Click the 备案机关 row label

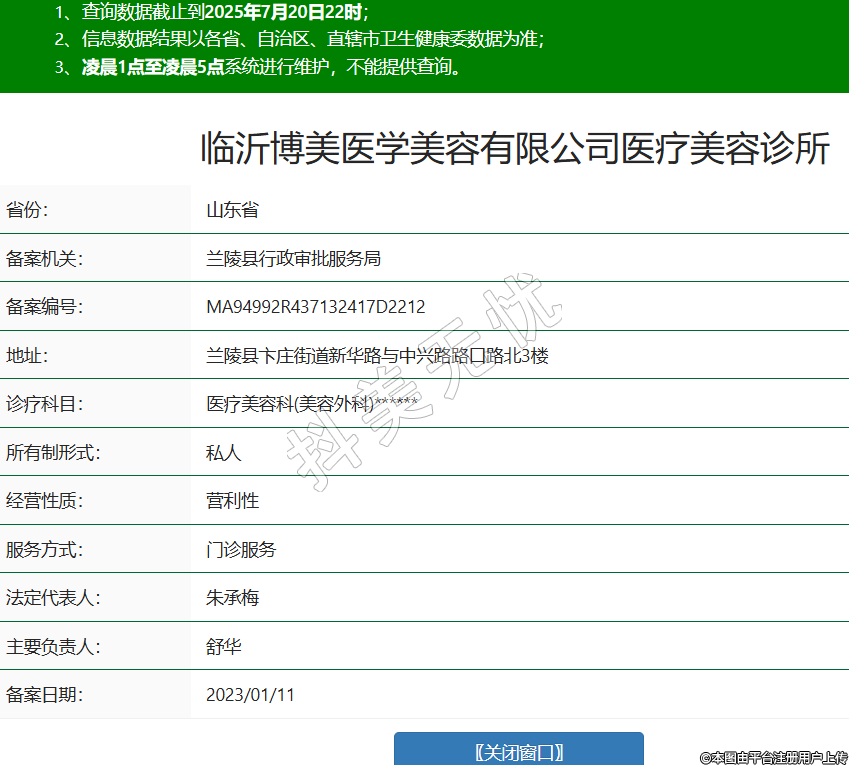(44, 259)
